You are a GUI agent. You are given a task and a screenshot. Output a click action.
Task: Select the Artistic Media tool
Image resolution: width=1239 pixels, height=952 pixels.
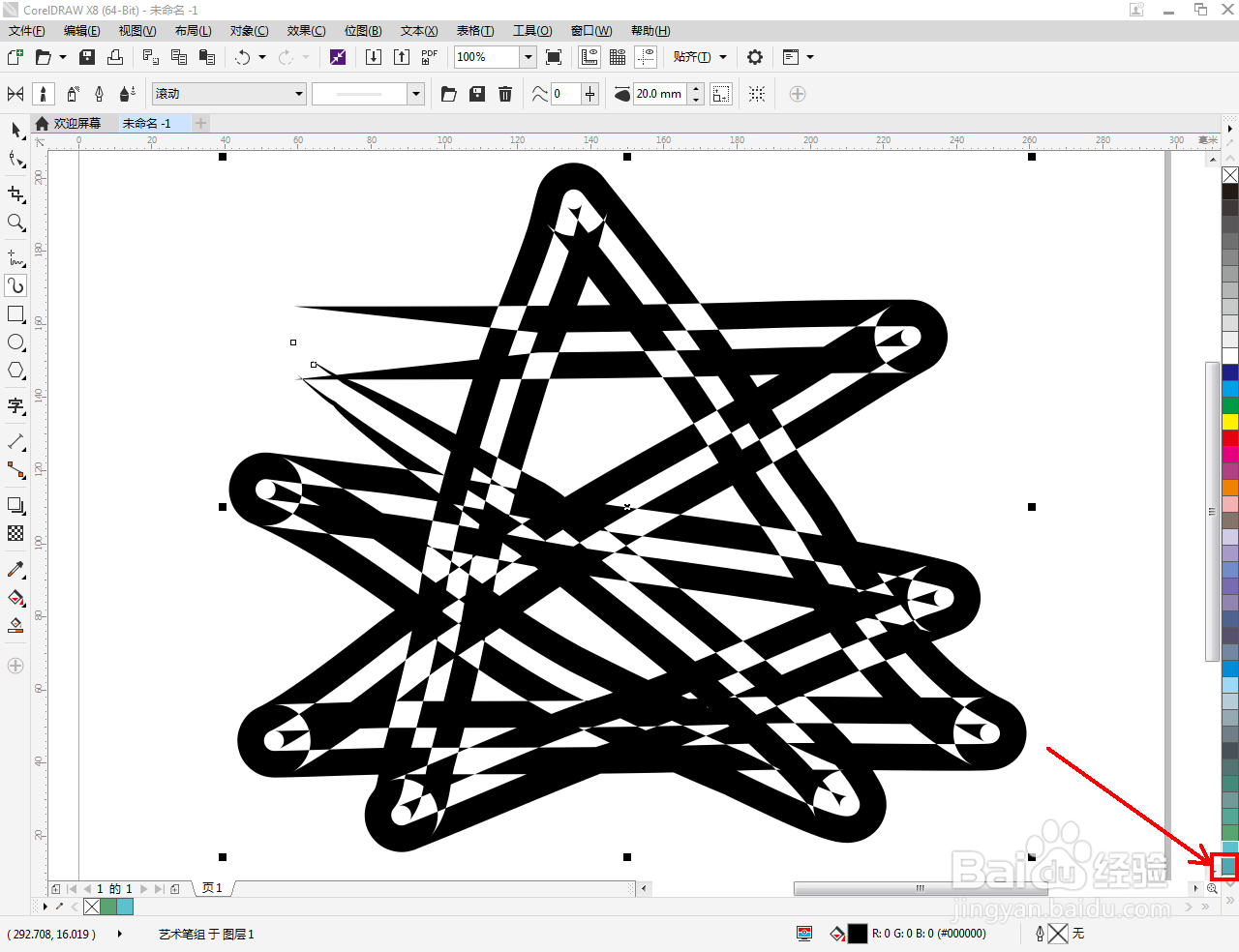[15, 285]
